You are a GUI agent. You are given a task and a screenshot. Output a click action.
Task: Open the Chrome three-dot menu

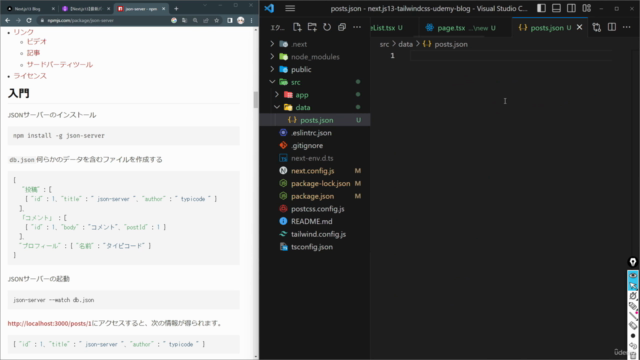(x=251, y=20)
